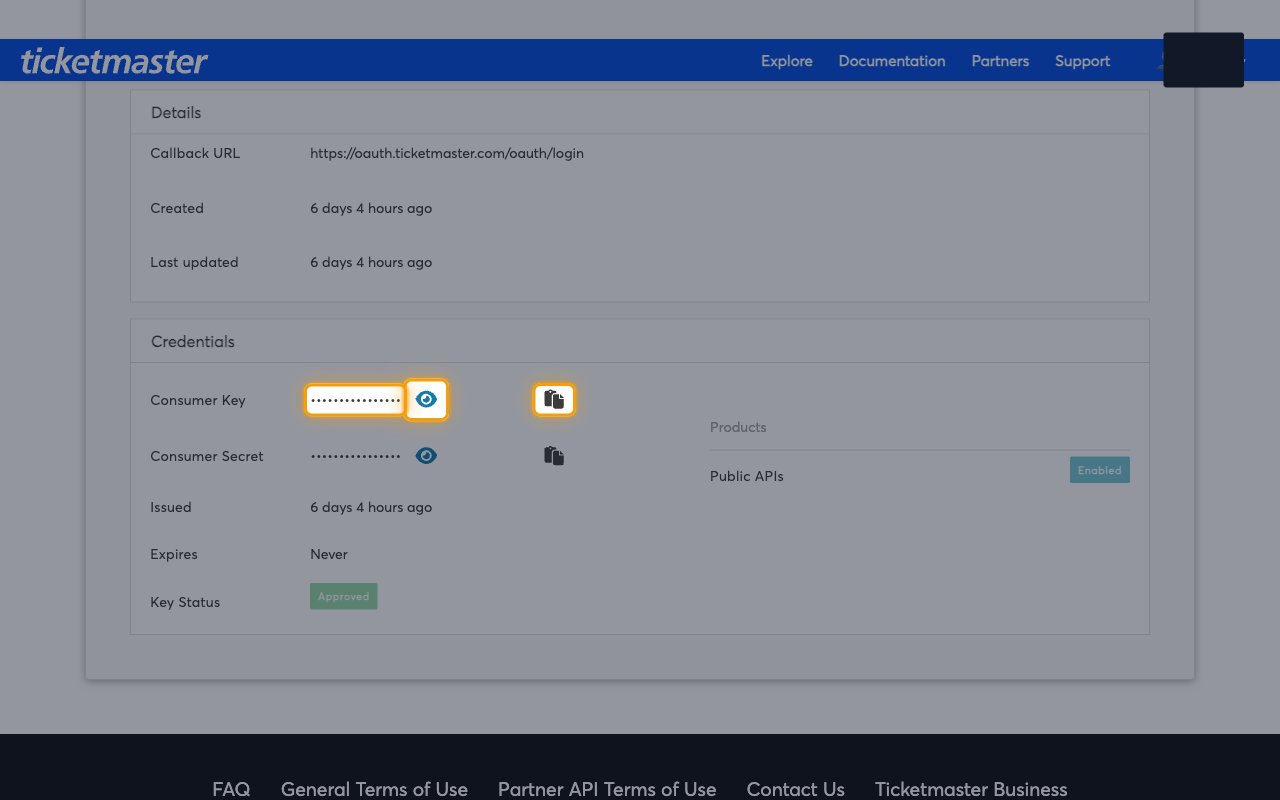
Task: Open the Ticketmaster Business link
Action: pyautogui.click(x=971, y=789)
